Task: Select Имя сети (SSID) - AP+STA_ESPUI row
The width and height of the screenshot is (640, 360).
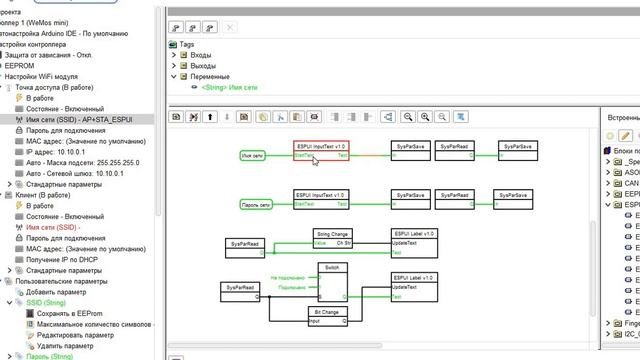Action: (77, 120)
